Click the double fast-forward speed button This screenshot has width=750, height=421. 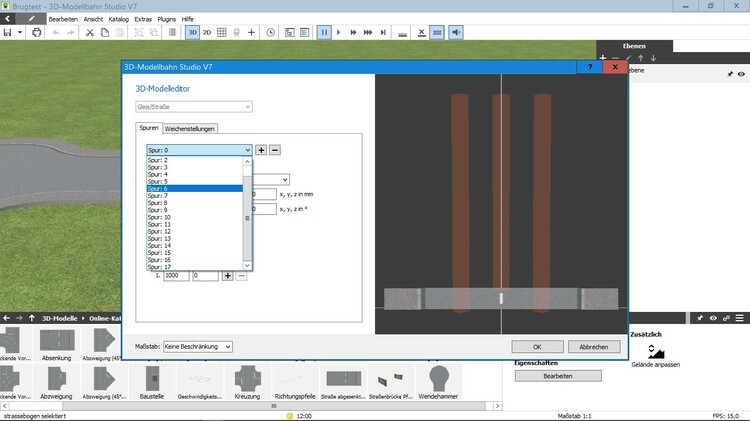(353, 33)
